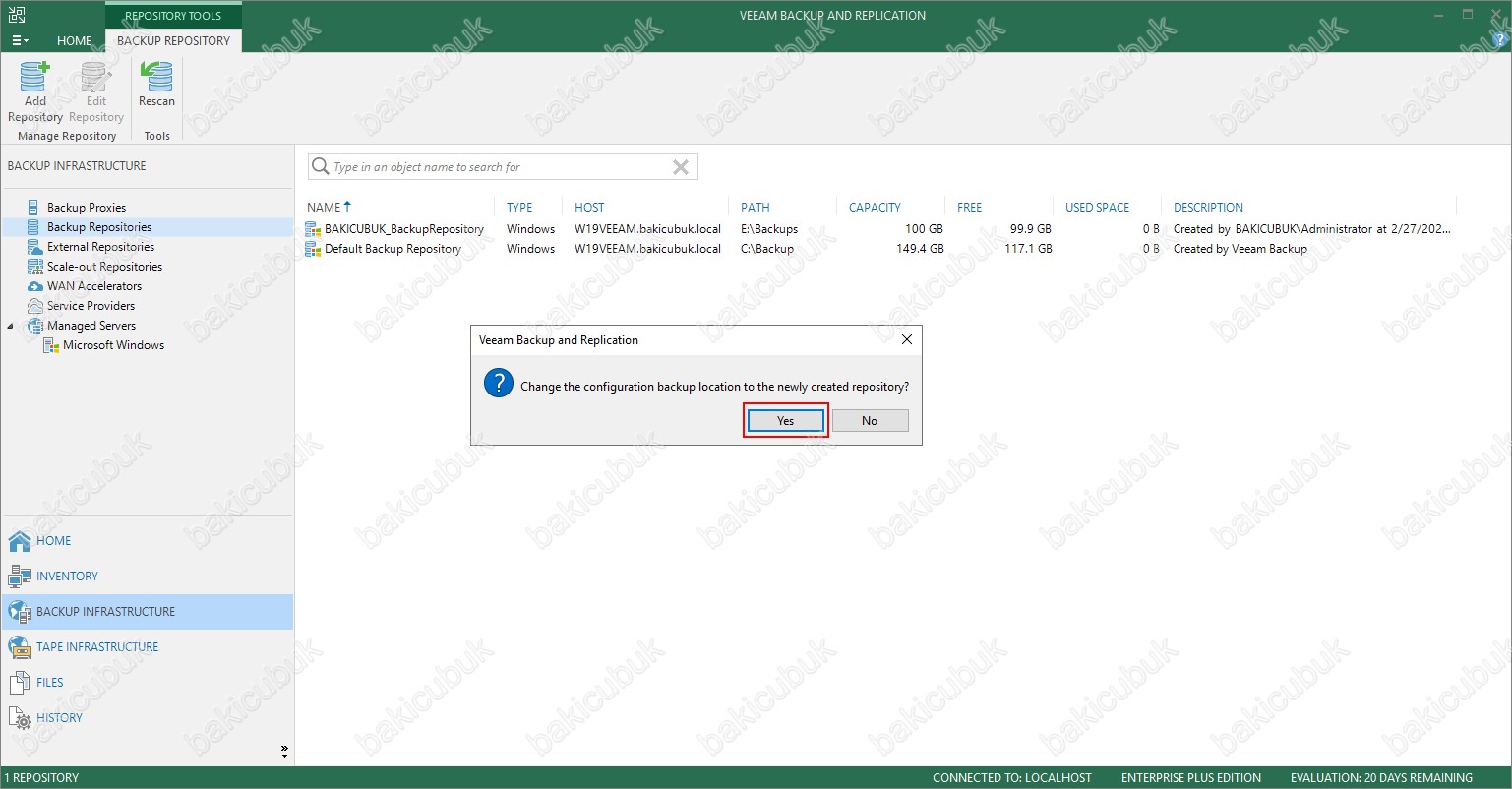The height and width of the screenshot is (789, 1512).
Task: Sort by the USED SPACE column
Action: (1097, 208)
